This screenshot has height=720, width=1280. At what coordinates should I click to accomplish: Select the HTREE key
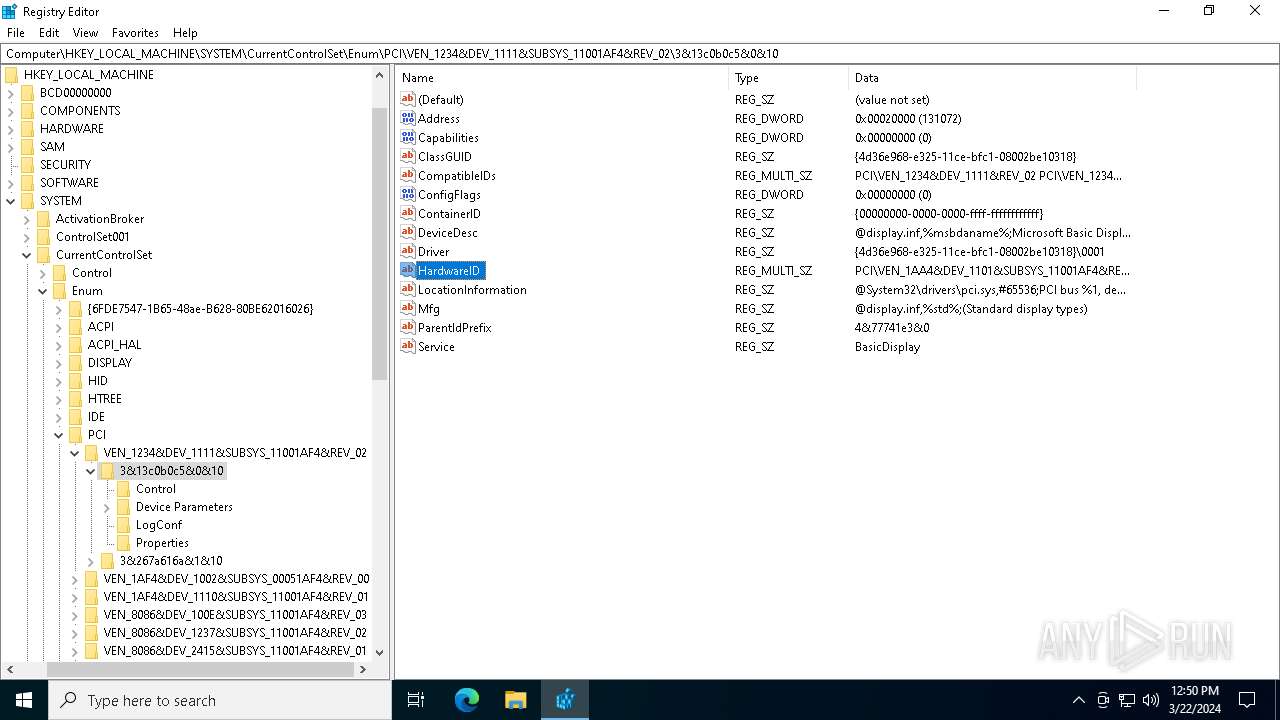click(x=105, y=398)
